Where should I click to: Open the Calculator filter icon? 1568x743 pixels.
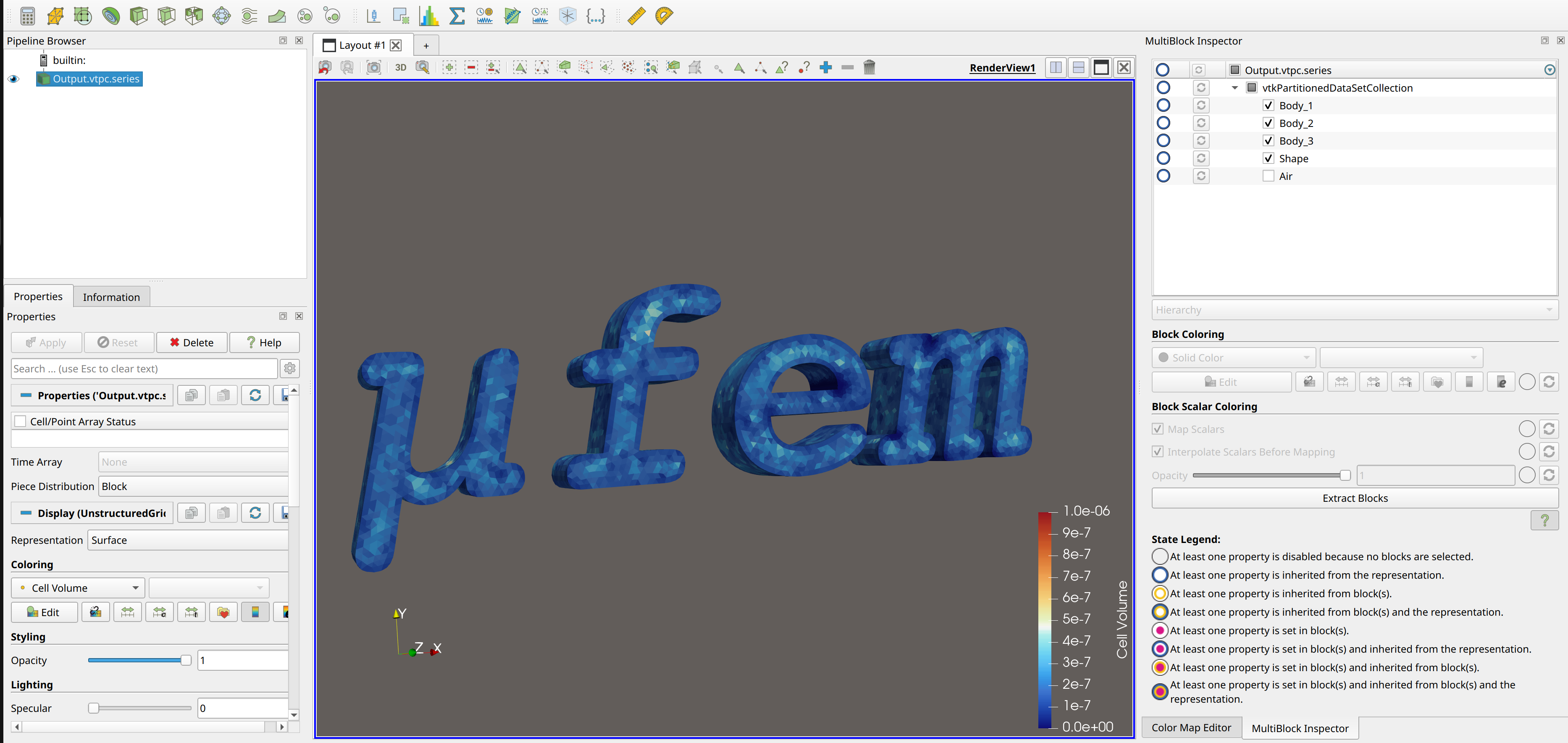click(x=27, y=16)
